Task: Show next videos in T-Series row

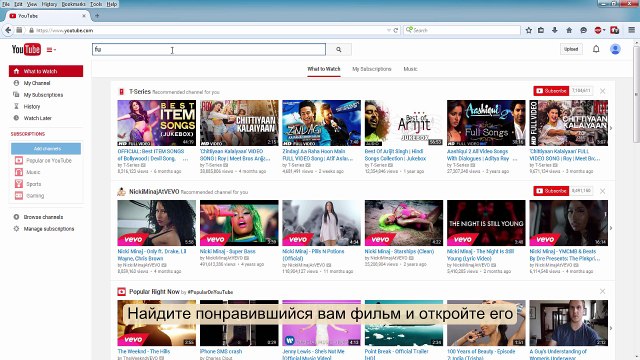Action: click(611, 128)
